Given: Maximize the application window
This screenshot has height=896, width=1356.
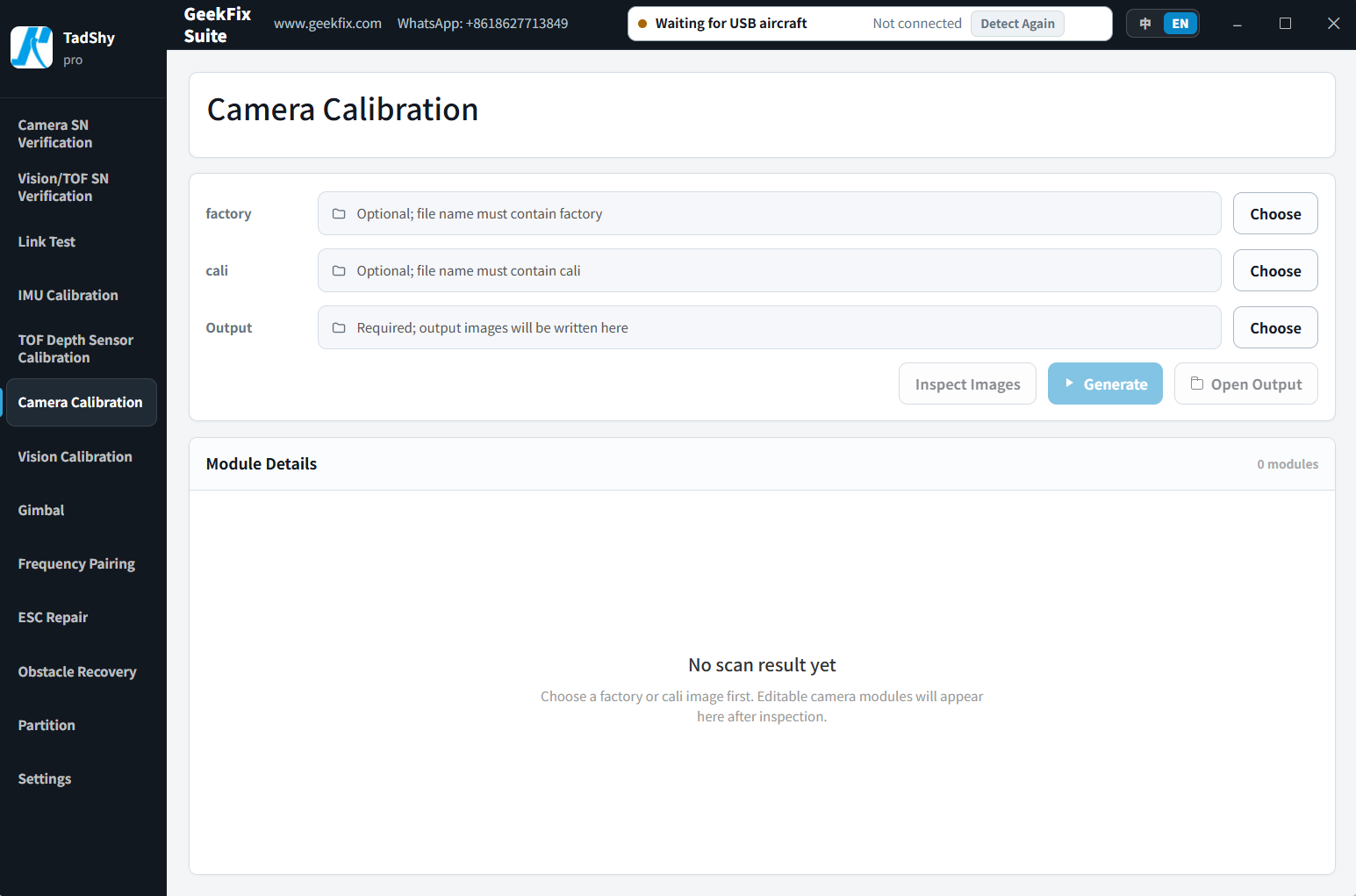Looking at the screenshot, I should (x=1285, y=24).
